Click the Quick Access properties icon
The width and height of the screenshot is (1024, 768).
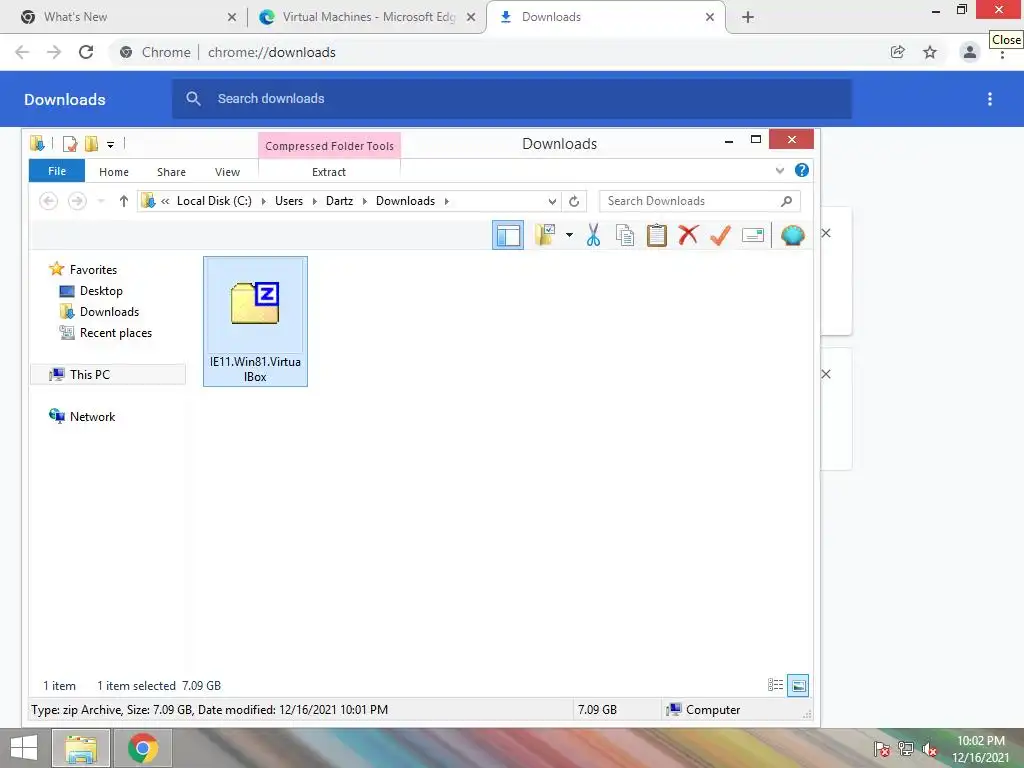70,144
